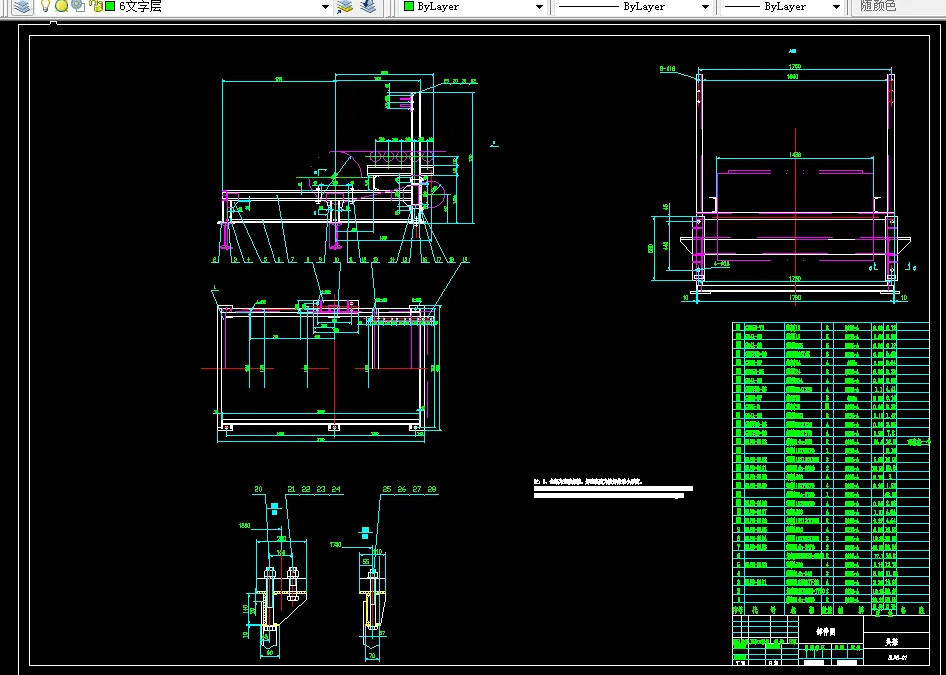This screenshot has height=675, width=946.
Task: Click the plan view rectangle drawing
Action: 322,370
